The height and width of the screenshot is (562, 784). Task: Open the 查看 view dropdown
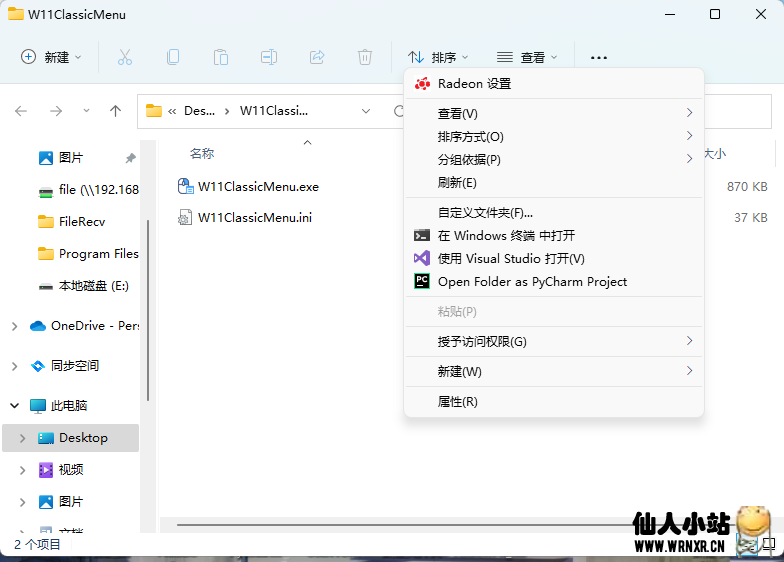click(527, 58)
